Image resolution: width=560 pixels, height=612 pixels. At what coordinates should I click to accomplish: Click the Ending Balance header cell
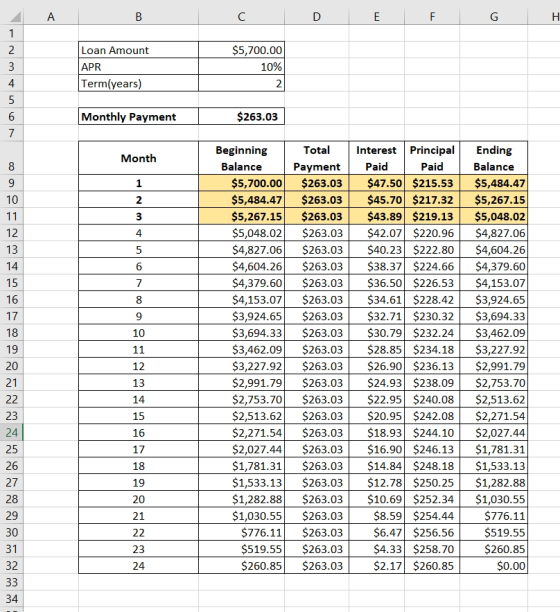point(494,158)
